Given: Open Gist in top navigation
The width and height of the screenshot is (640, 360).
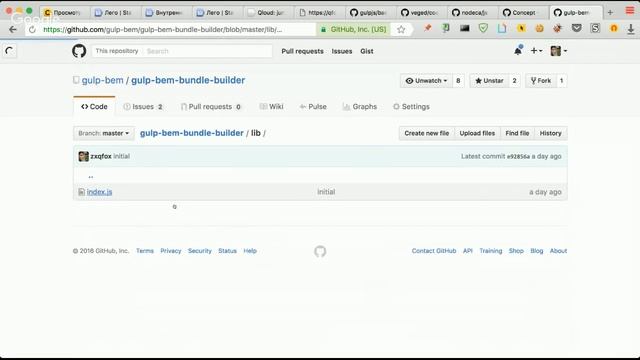Looking at the screenshot, I should tap(367, 51).
